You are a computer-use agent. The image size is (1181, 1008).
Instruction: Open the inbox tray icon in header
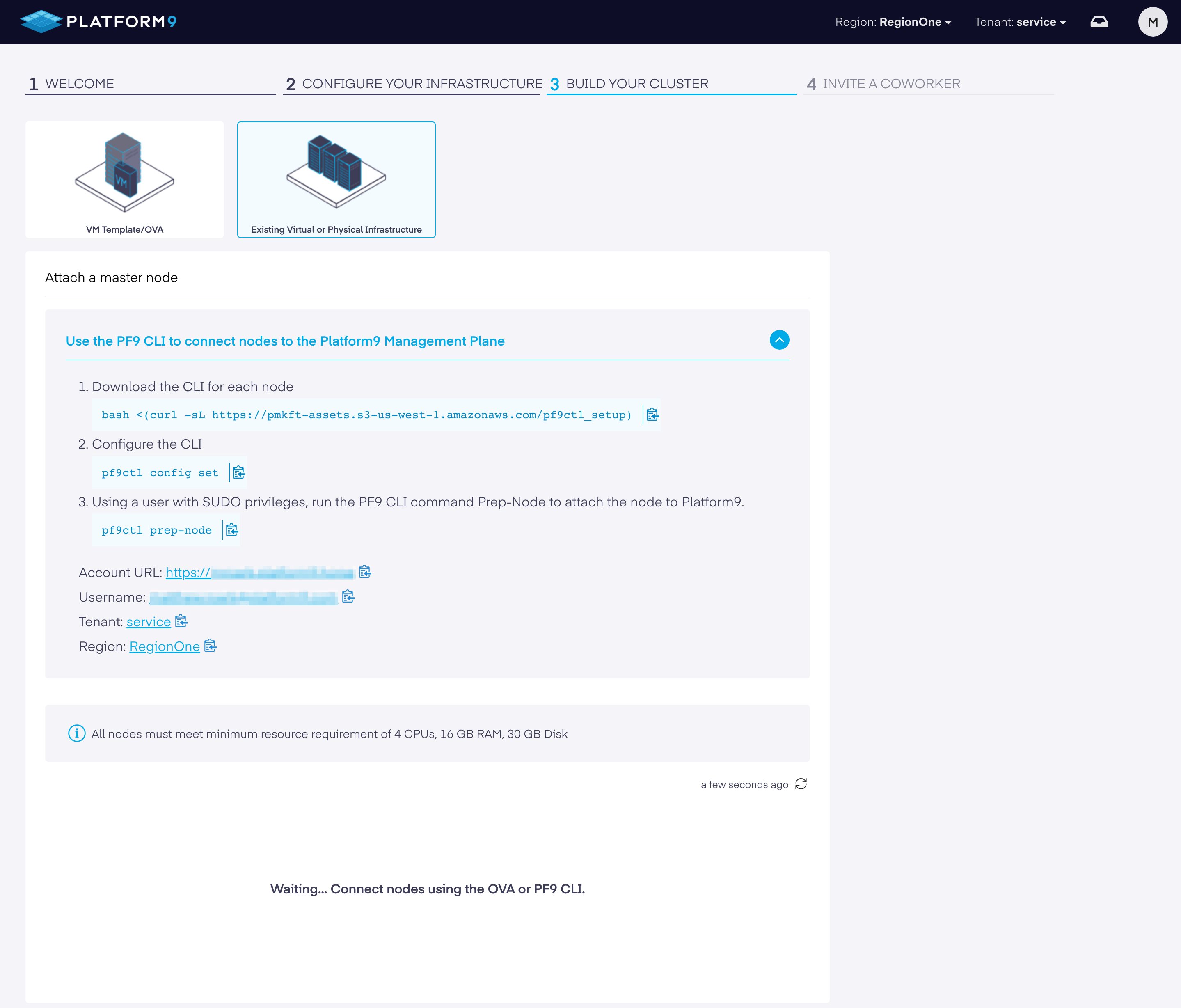pyautogui.click(x=1099, y=22)
